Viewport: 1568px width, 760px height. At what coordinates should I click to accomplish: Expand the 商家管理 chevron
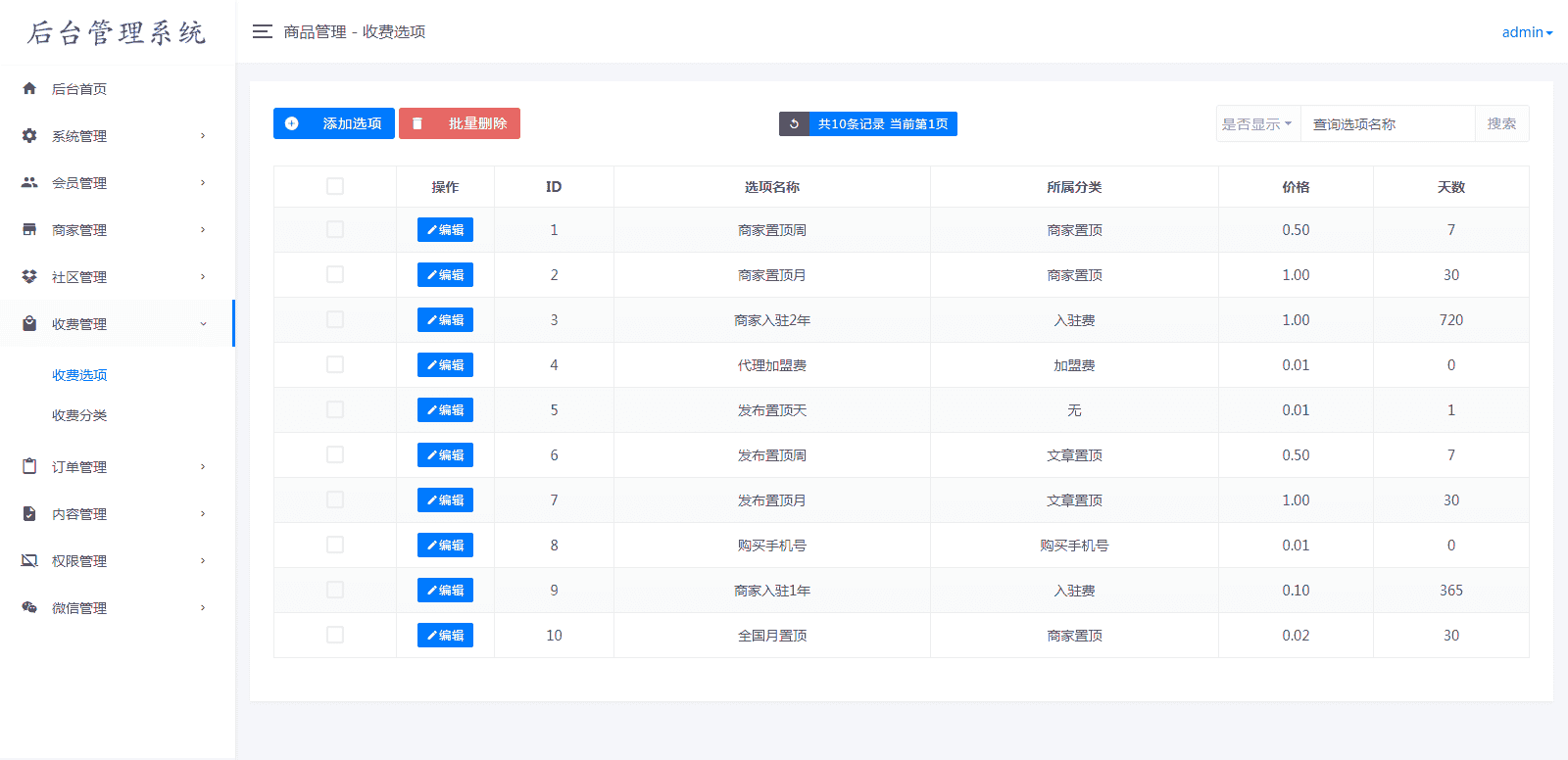203,229
